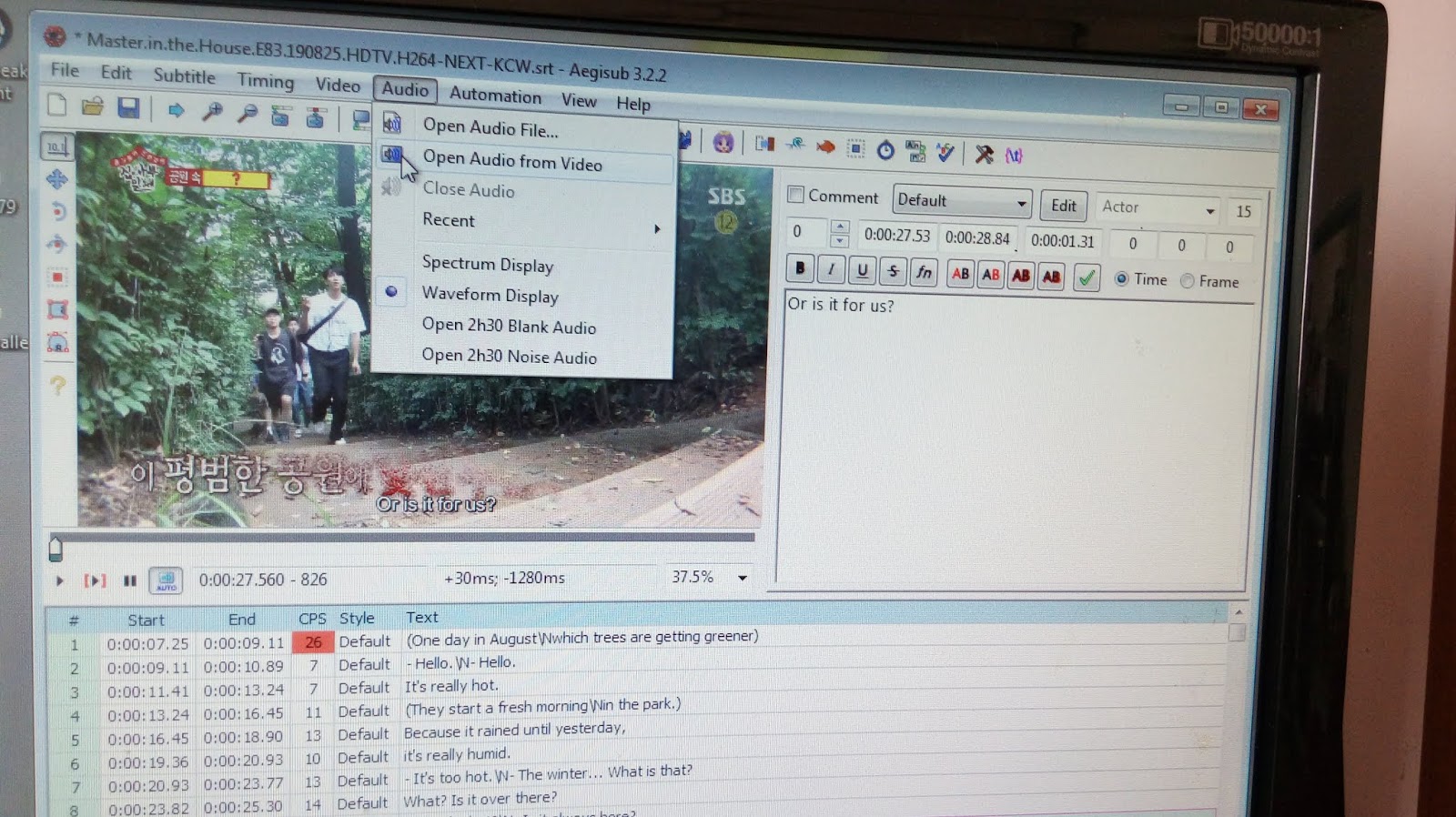The height and width of the screenshot is (817, 1456).
Task: Open the Spell Checker icon
Action: click(946, 152)
